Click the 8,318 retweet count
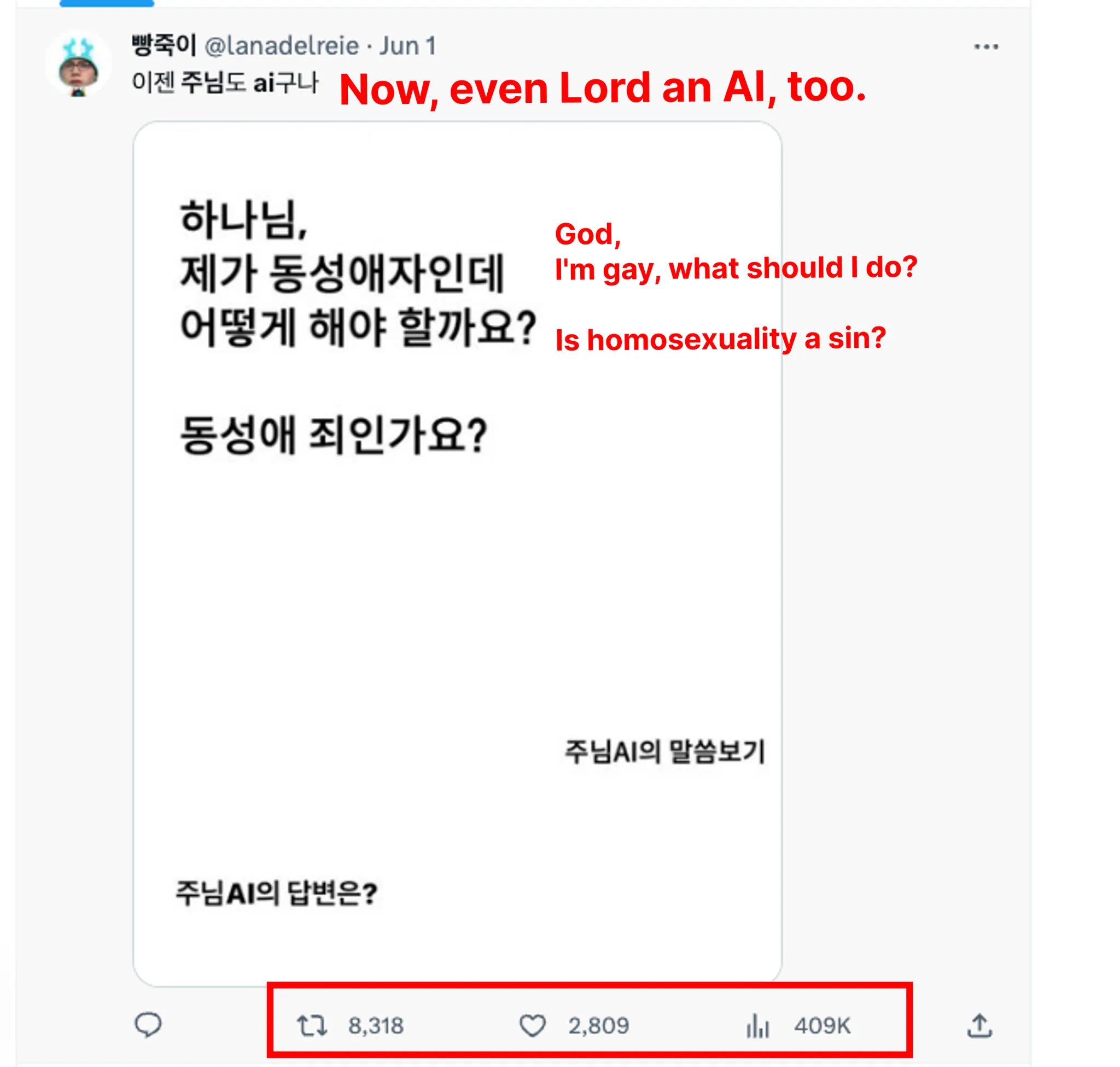 point(376,1025)
